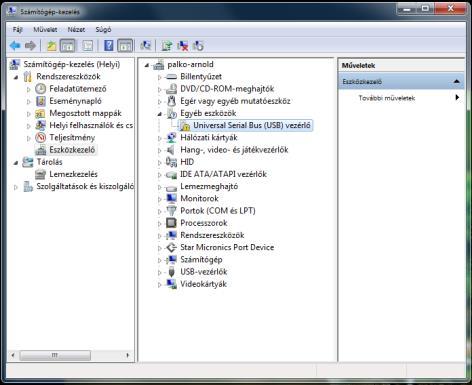Click the left pane horizontal scrollbar thumb
The image size is (472, 385).
pyautogui.click(x=55, y=355)
